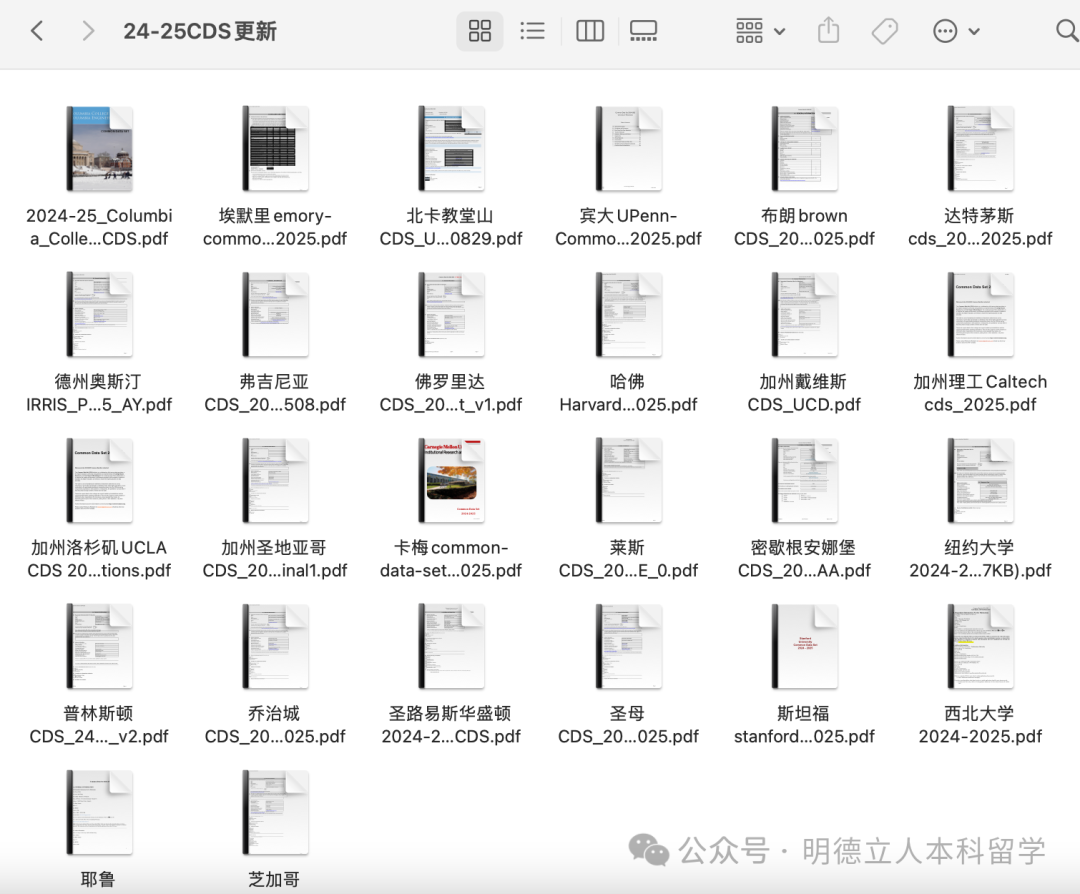This screenshot has width=1080, height=894.
Task: Click the file name 达特茅斯 cds_20...2025.pdf
Action: (980, 227)
